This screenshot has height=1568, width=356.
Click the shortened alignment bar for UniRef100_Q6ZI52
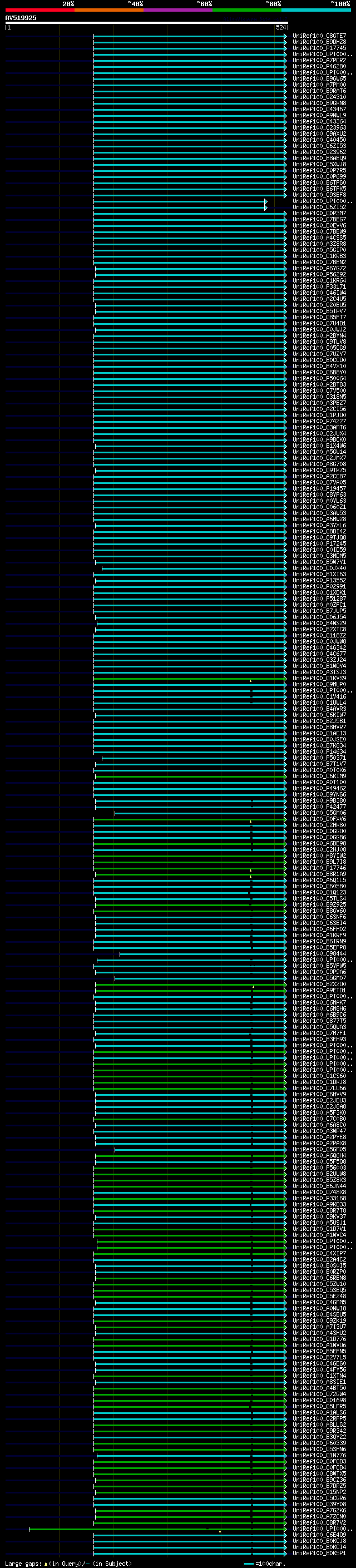[180, 207]
